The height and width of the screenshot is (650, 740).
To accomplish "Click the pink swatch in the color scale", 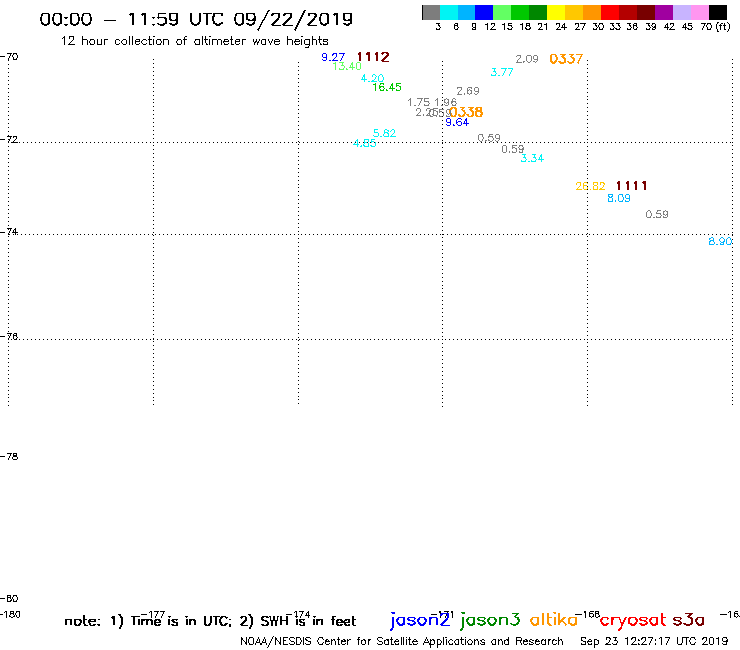I will (699, 12).
